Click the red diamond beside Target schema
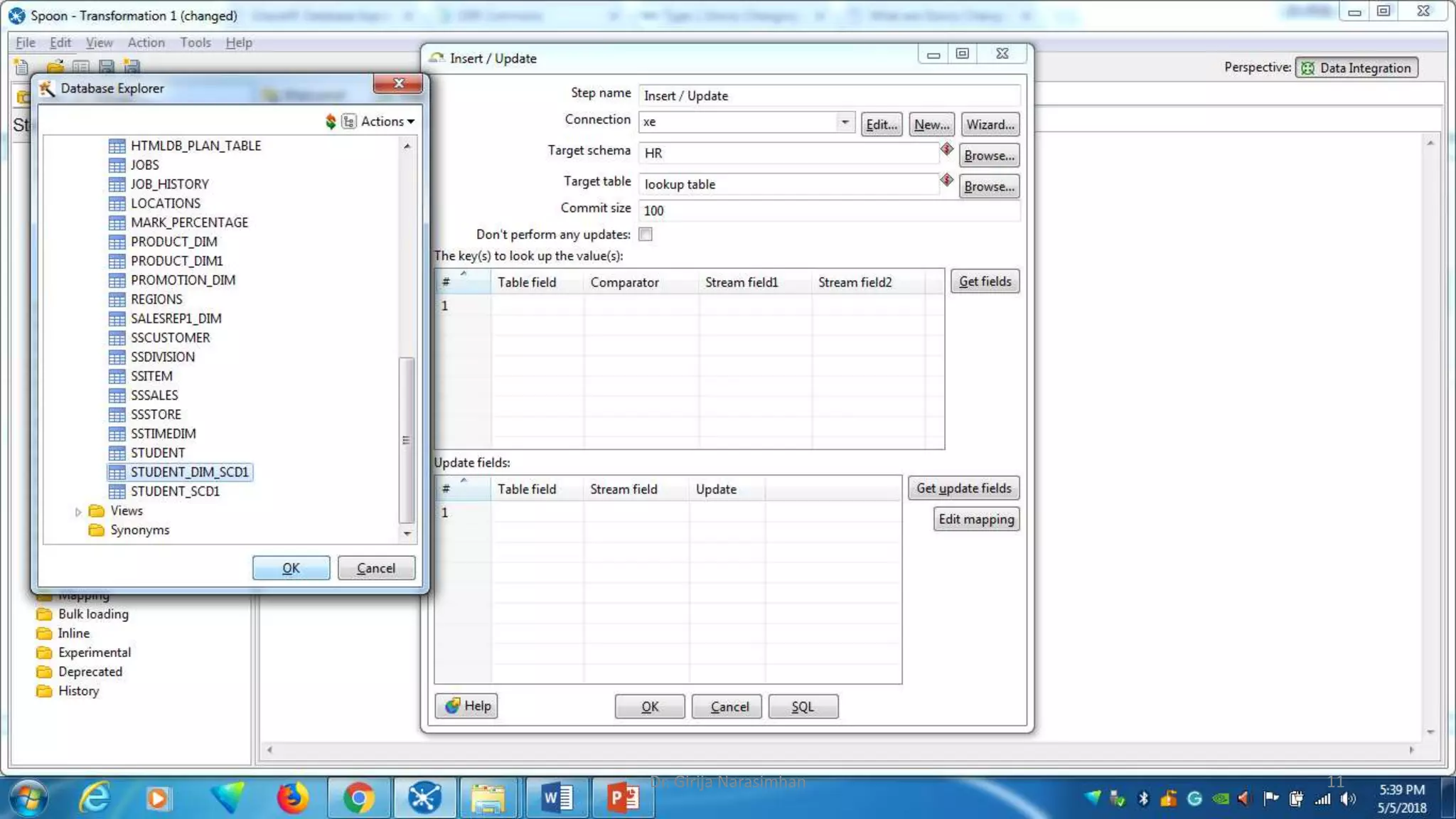The height and width of the screenshot is (819, 1456). (x=947, y=149)
